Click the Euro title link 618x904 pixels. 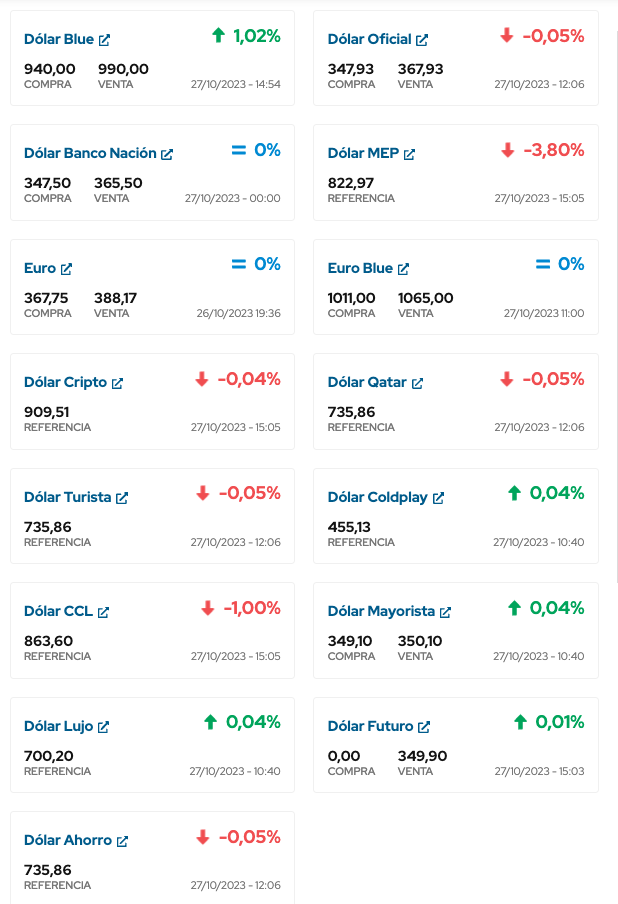click(x=40, y=269)
